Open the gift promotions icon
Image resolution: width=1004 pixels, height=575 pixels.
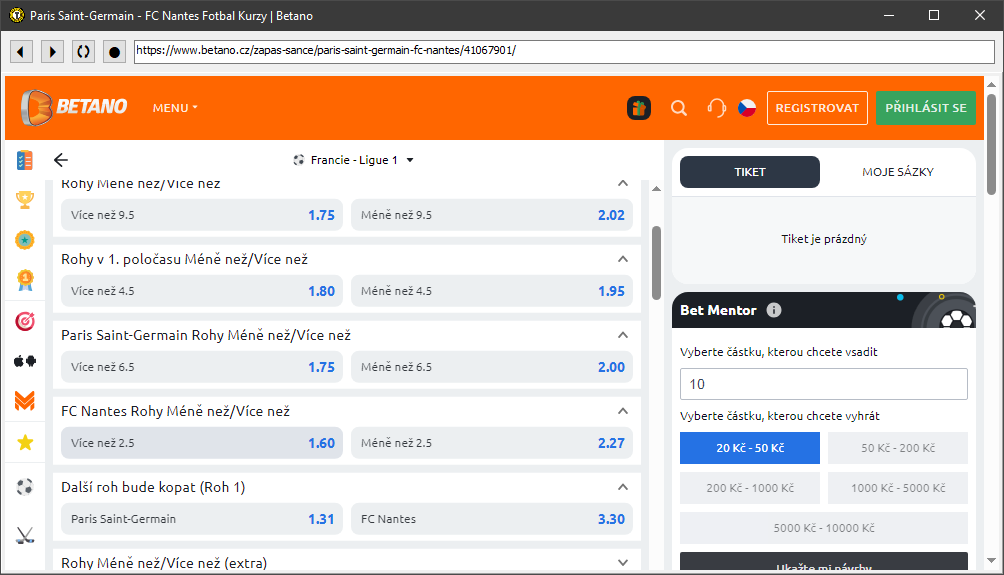638,108
